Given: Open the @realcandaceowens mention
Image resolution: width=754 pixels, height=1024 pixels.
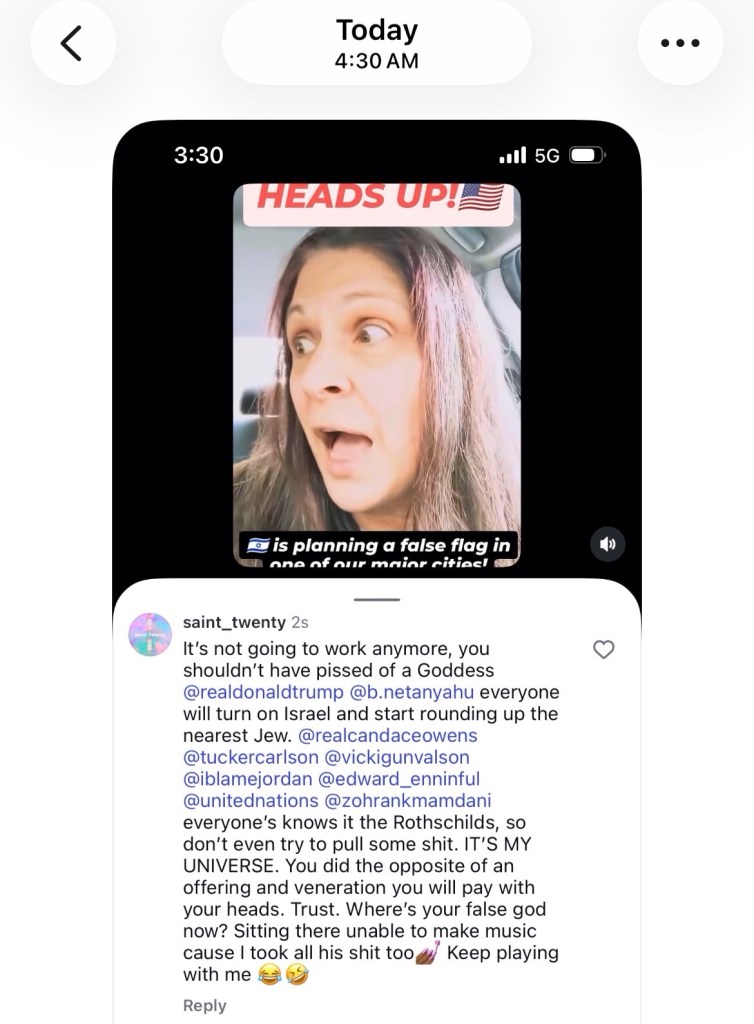Looking at the screenshot, I should [x=388, y=735].
